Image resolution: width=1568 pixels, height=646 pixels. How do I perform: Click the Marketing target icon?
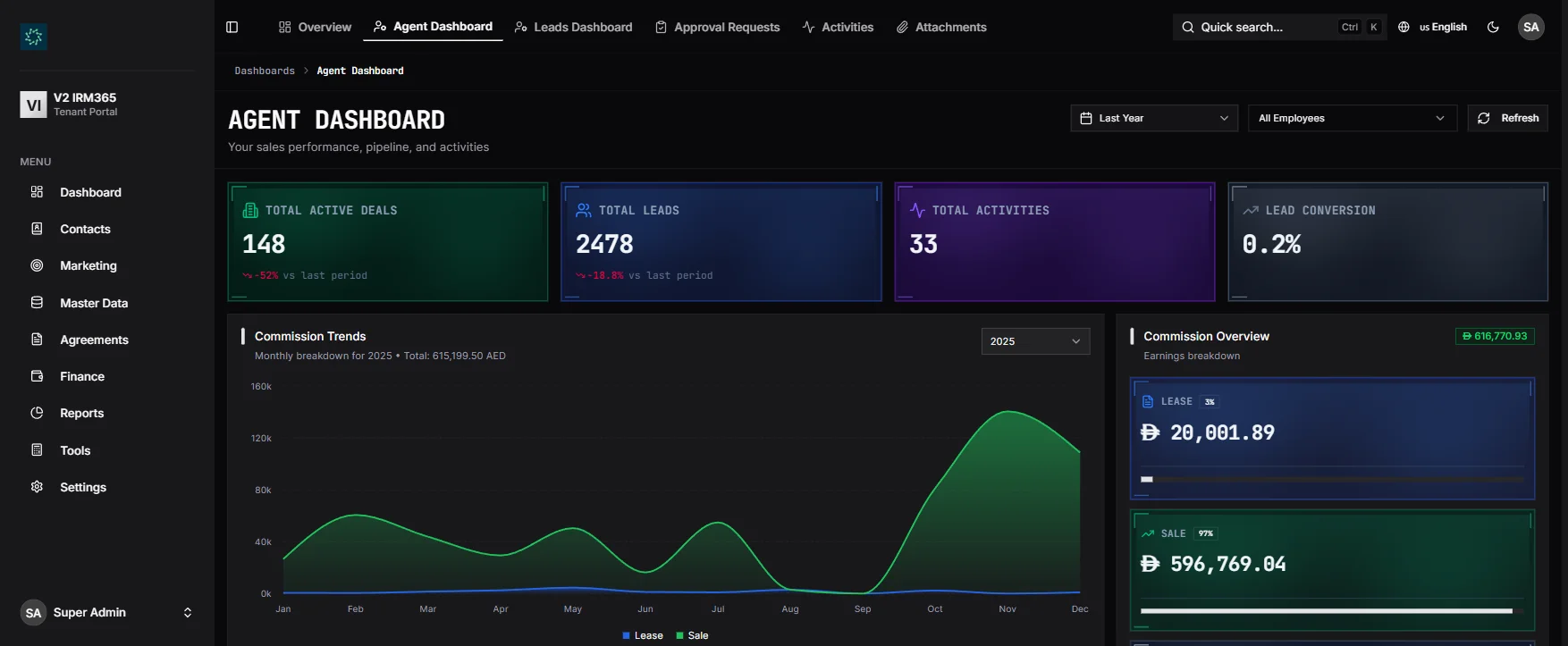37,265
